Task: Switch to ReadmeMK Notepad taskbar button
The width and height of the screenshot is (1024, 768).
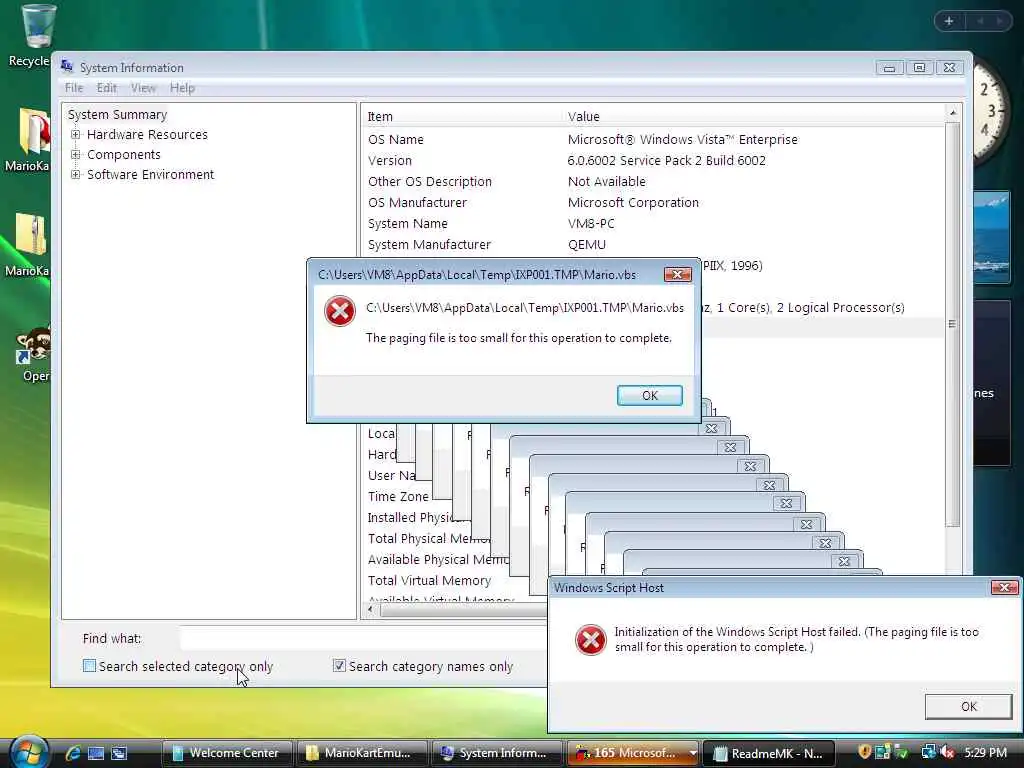Action: click(769, 753)
